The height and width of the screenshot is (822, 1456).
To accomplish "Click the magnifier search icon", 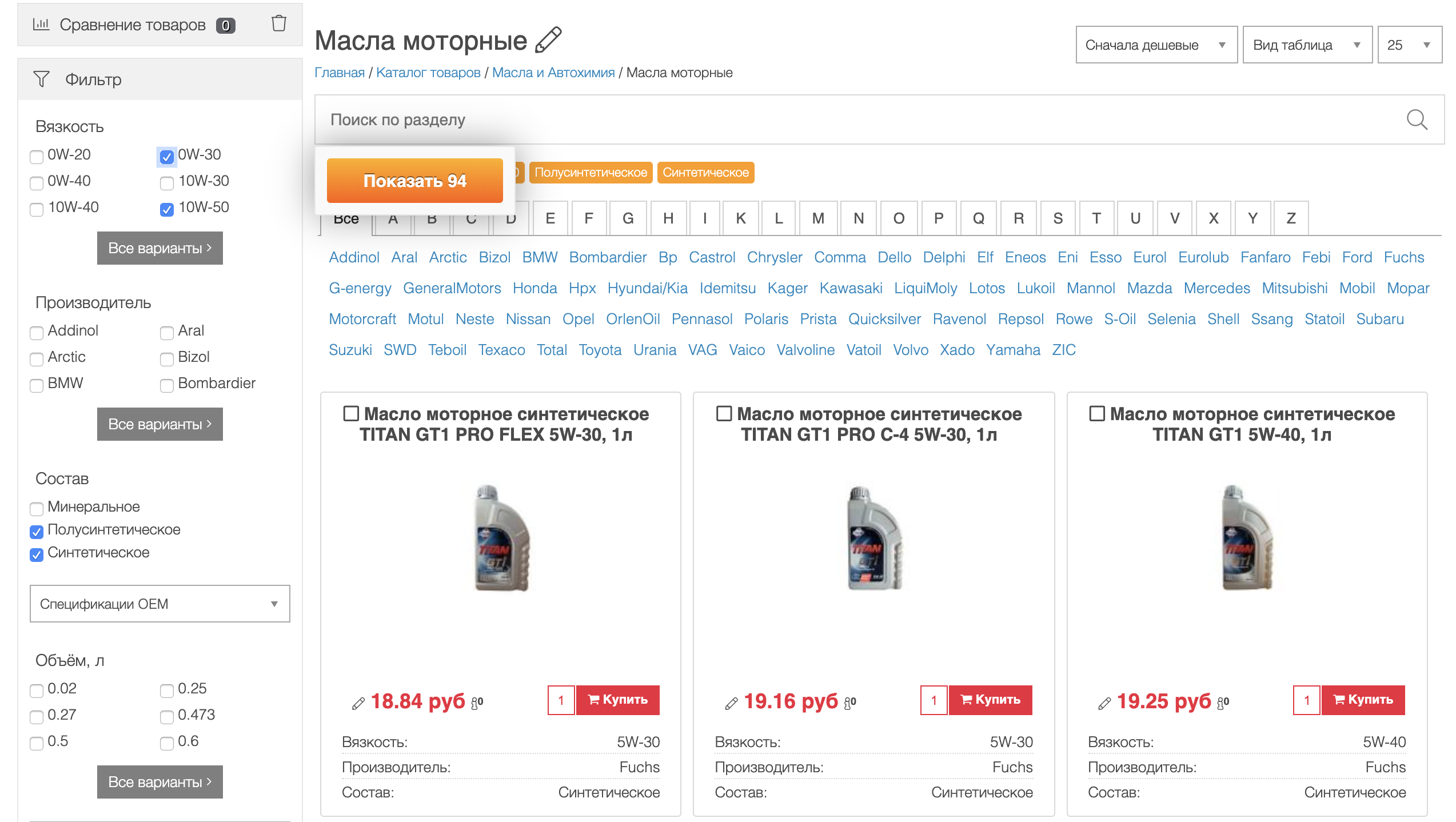I will [1417, 119].
